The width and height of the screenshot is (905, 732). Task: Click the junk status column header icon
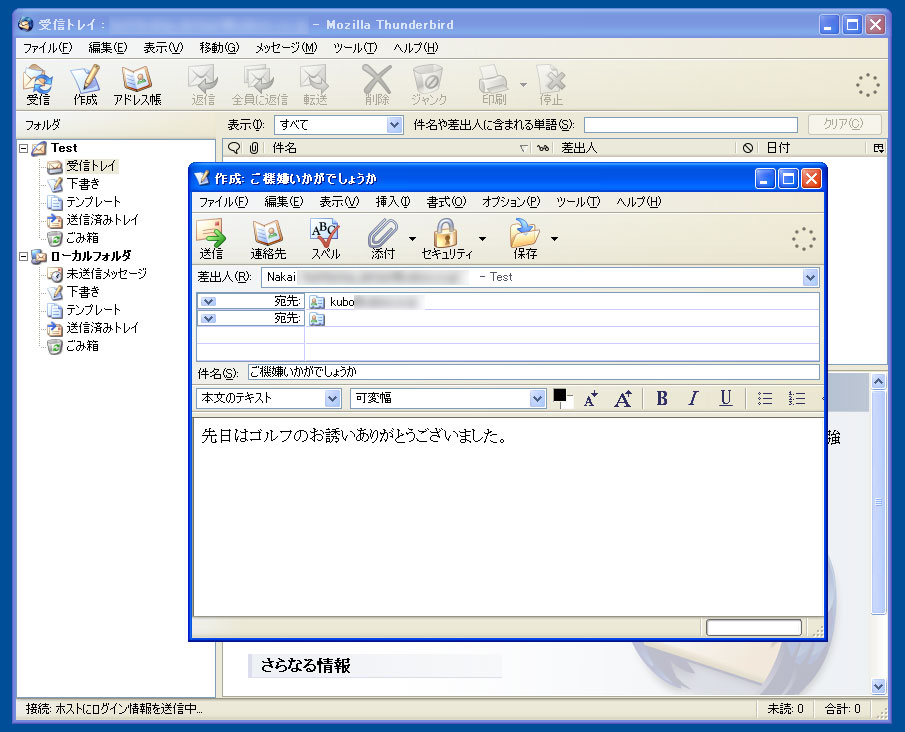point(748,148)
